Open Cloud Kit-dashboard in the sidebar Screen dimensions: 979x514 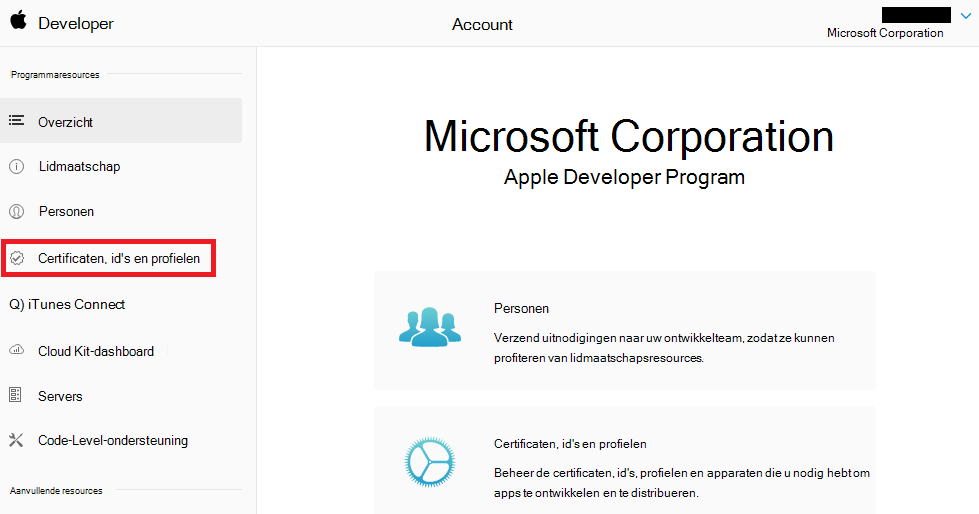click(96, 352)
